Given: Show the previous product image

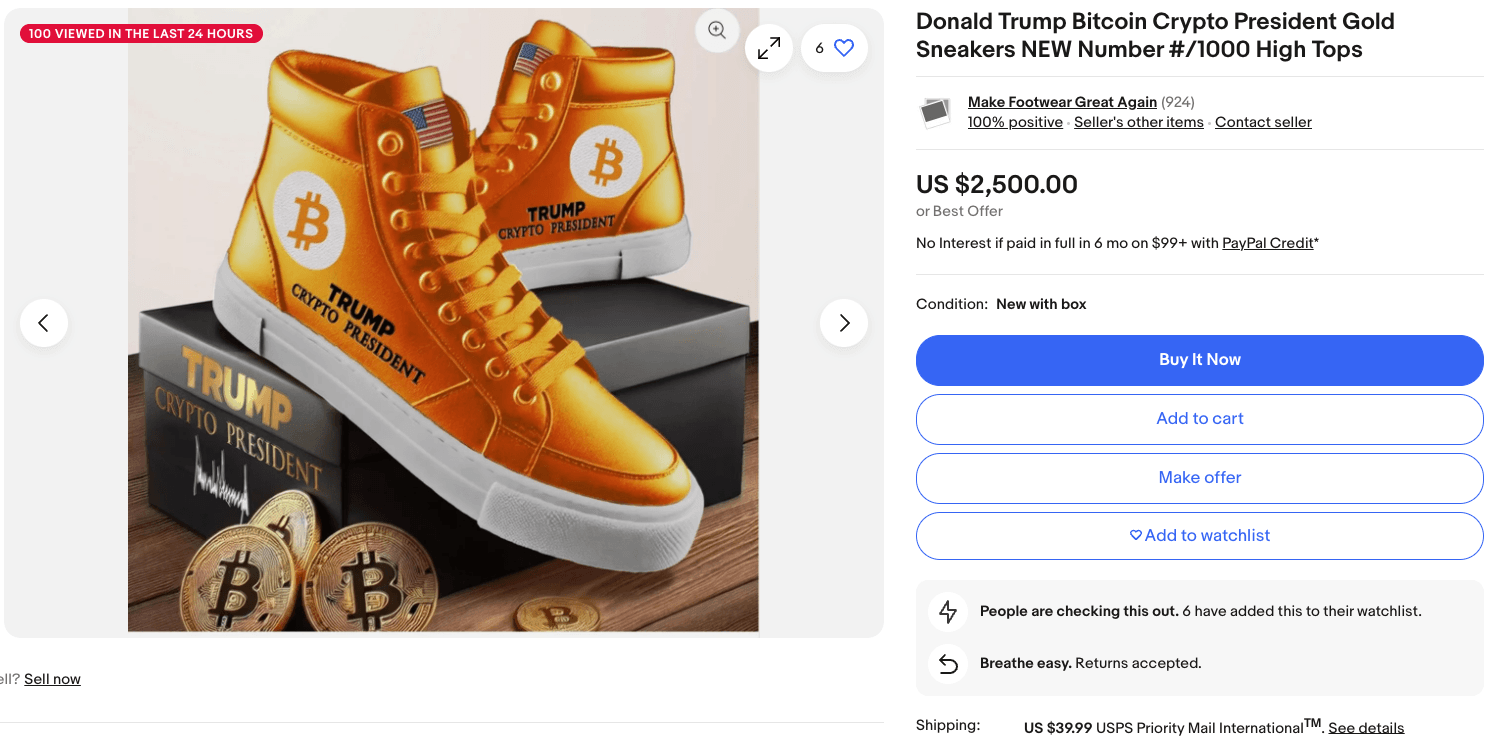Looking at the screenshot, I should pyautogui.click(x=44, y=323).
